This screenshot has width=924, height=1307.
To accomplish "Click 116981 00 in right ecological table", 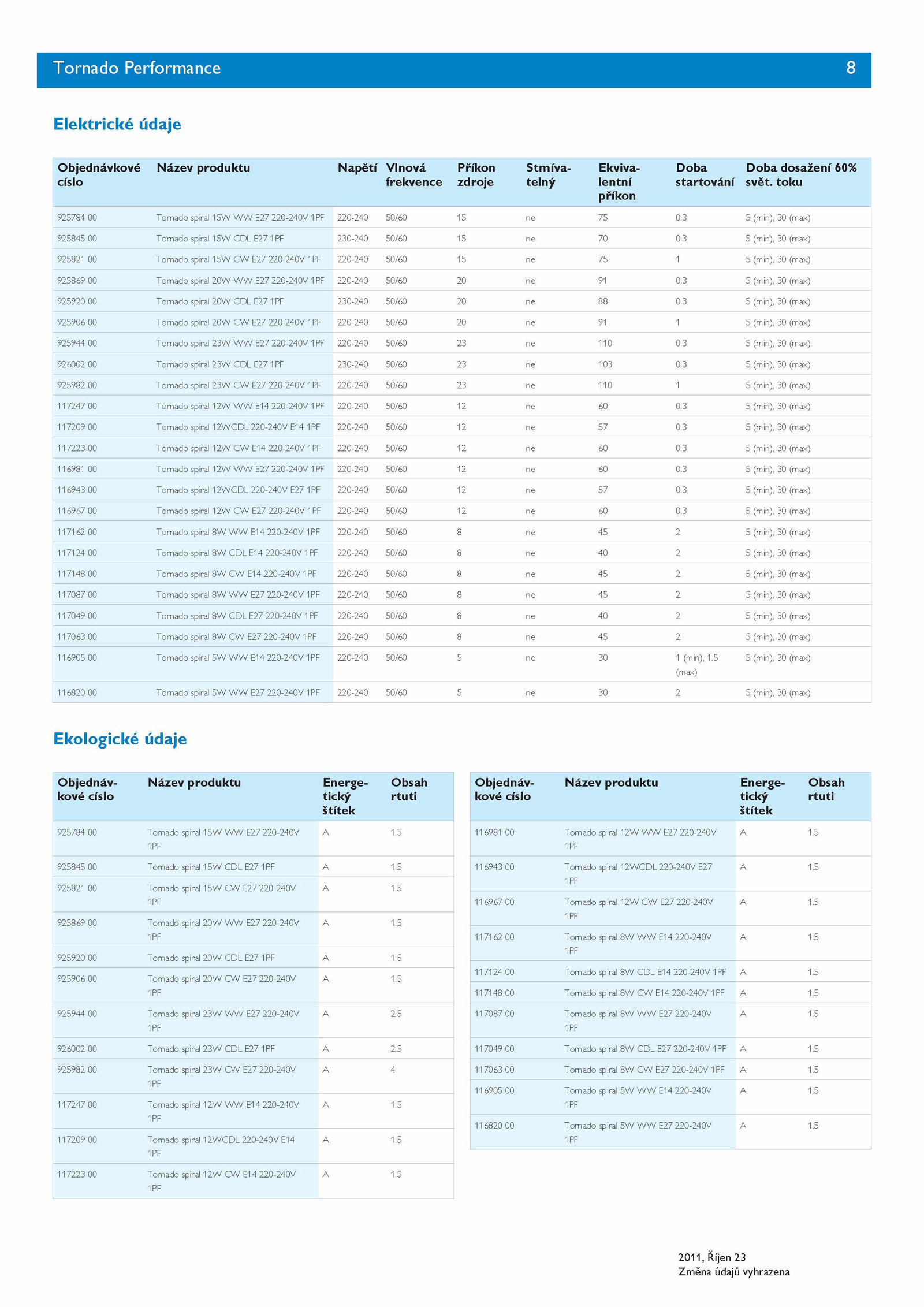I will click(x=494, y=832).
